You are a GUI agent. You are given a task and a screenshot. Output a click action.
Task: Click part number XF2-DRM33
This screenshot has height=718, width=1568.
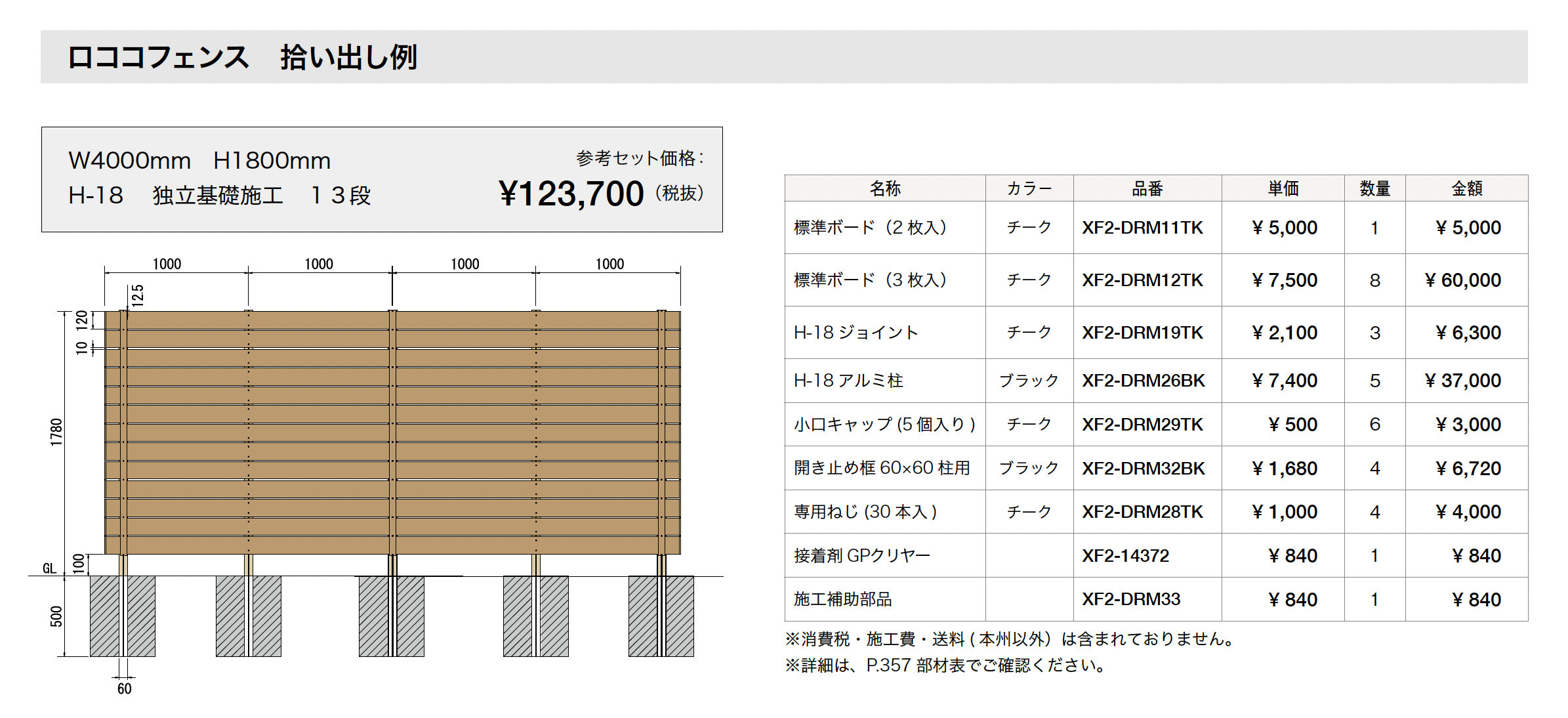tap(1131, 599)
